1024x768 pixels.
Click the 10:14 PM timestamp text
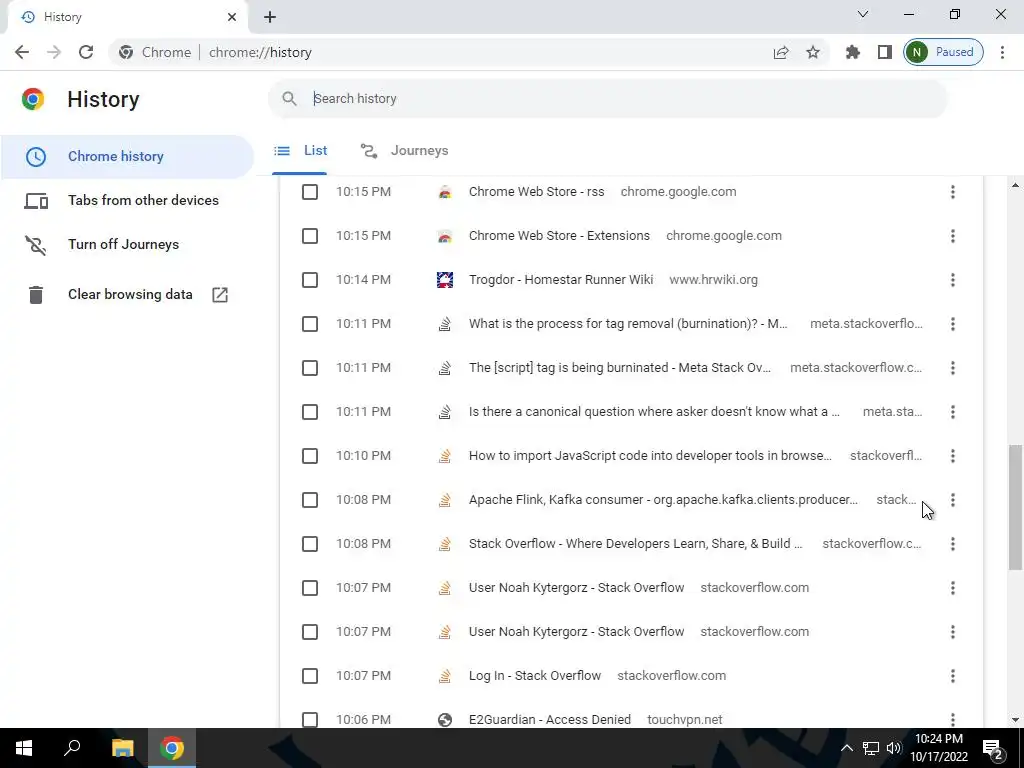(x=364, y=280)
